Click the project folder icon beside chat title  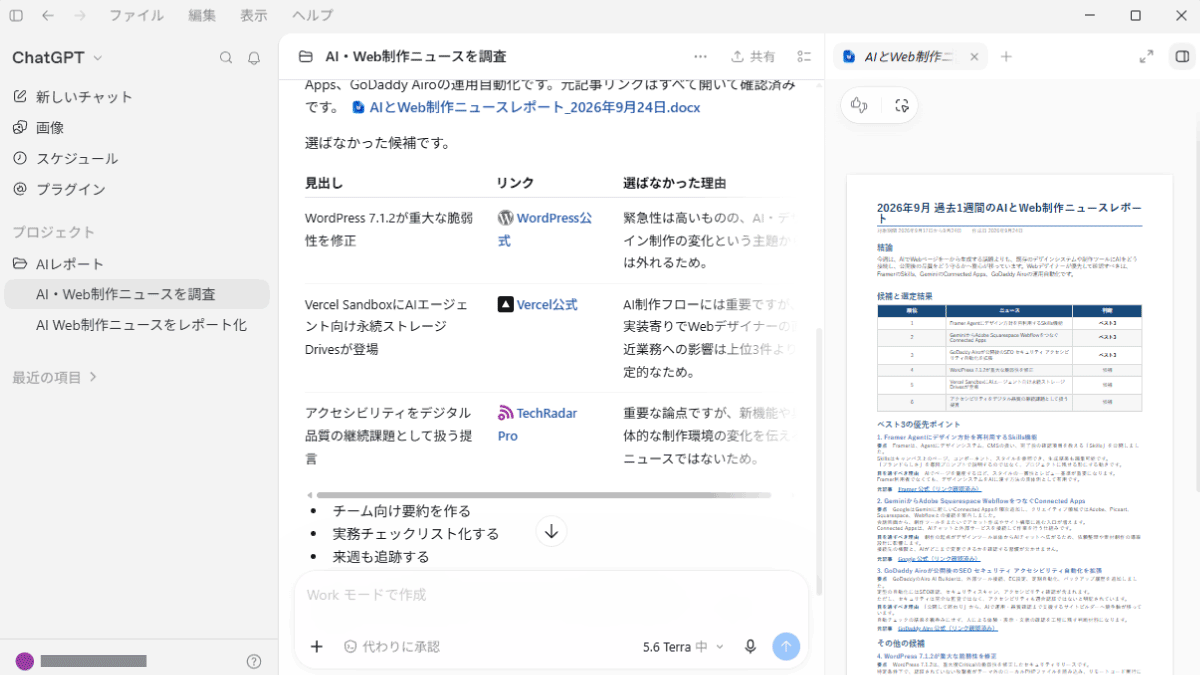pos(305,57)
